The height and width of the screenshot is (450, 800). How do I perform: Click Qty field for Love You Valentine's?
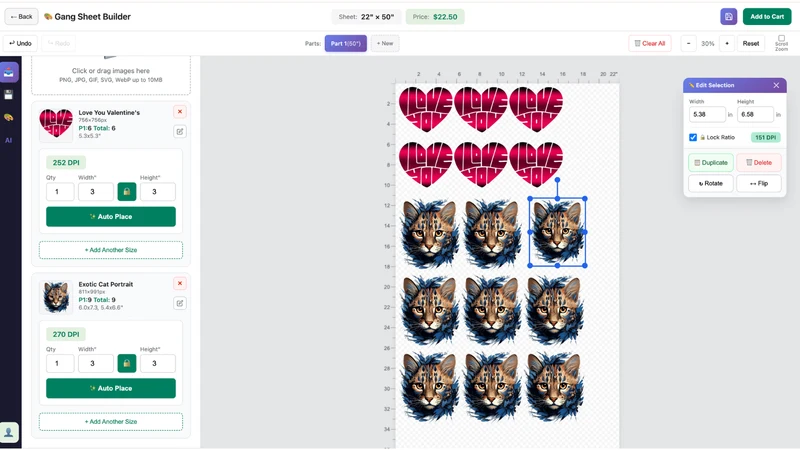[60, 192]
